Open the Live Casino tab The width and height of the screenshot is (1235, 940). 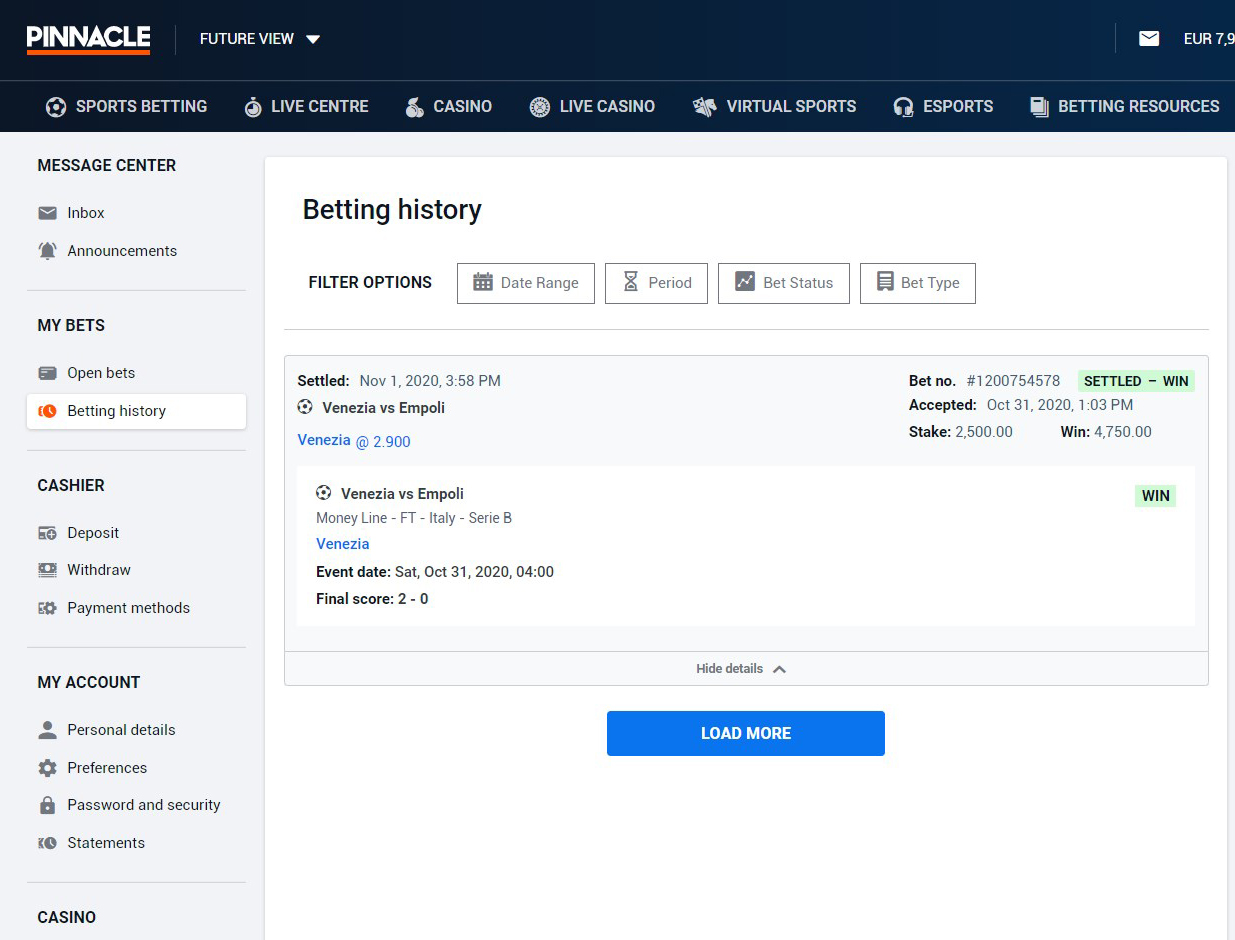(592, 106)
